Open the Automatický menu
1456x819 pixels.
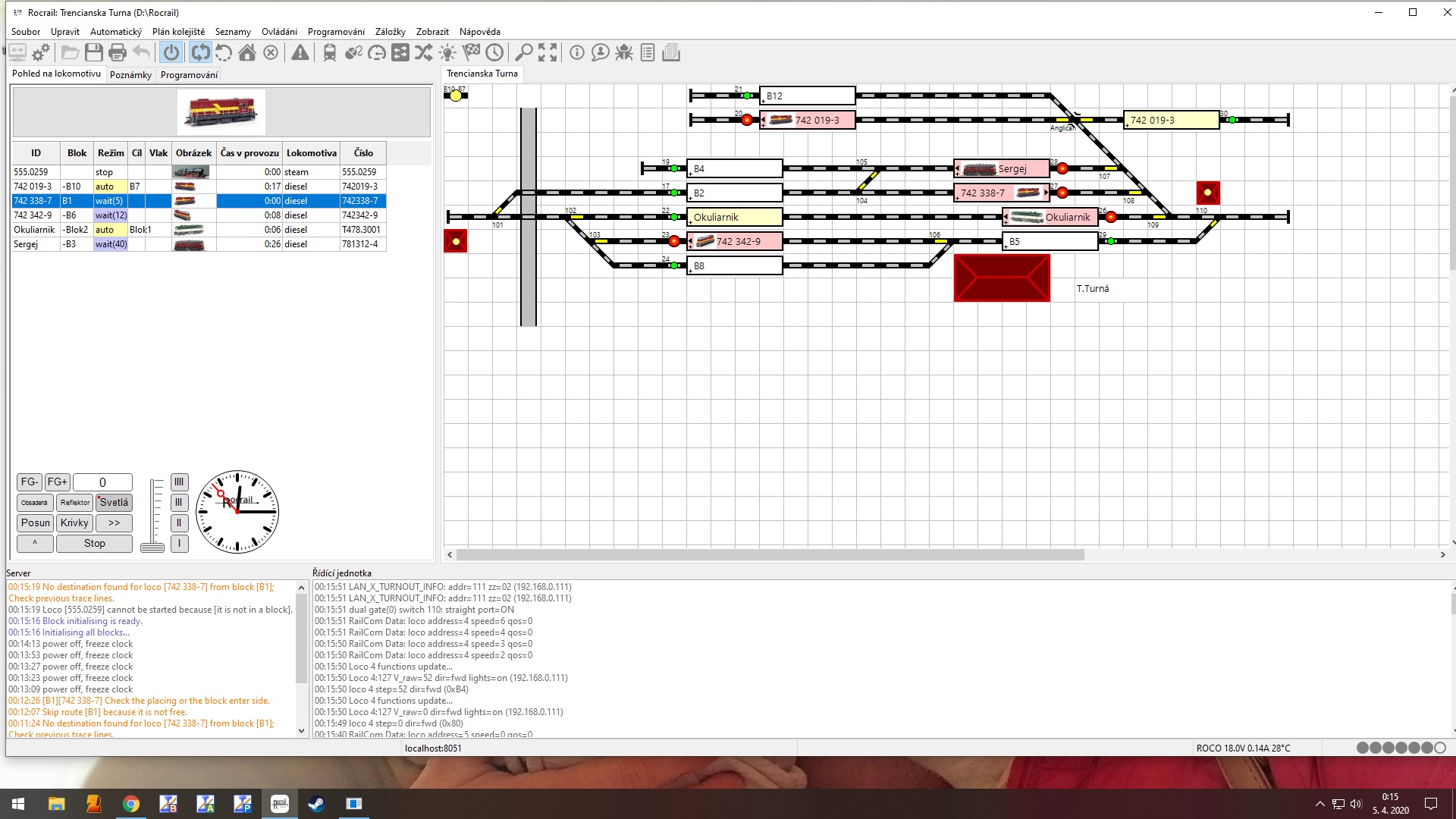pyautogui.click(x=115, y=32)
